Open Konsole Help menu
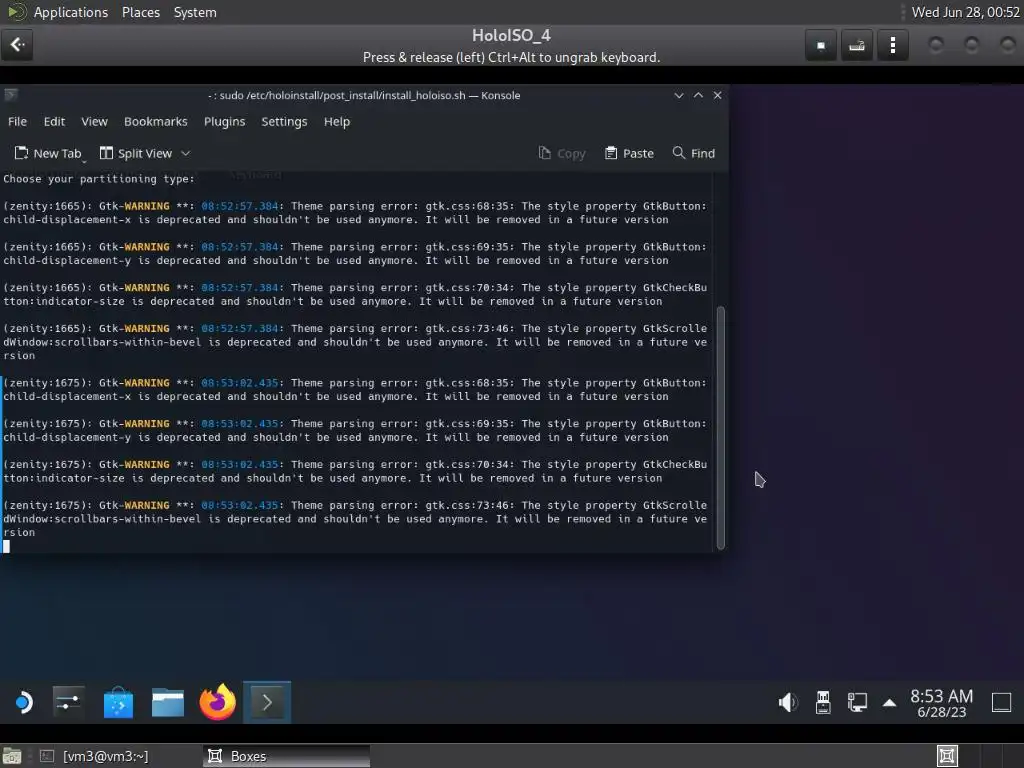Screen dimensions: 1024x768 pos(337,121)
